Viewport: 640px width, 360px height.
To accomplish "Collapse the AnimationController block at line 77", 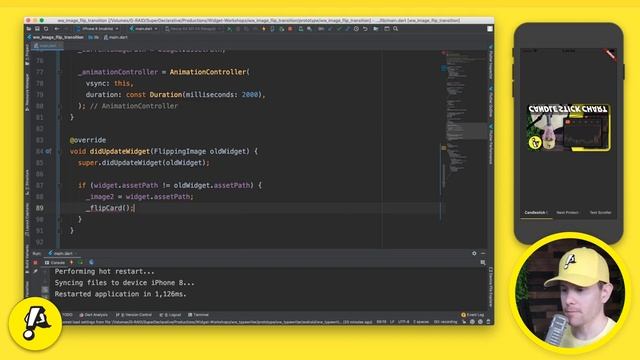I will pos(60,72).
